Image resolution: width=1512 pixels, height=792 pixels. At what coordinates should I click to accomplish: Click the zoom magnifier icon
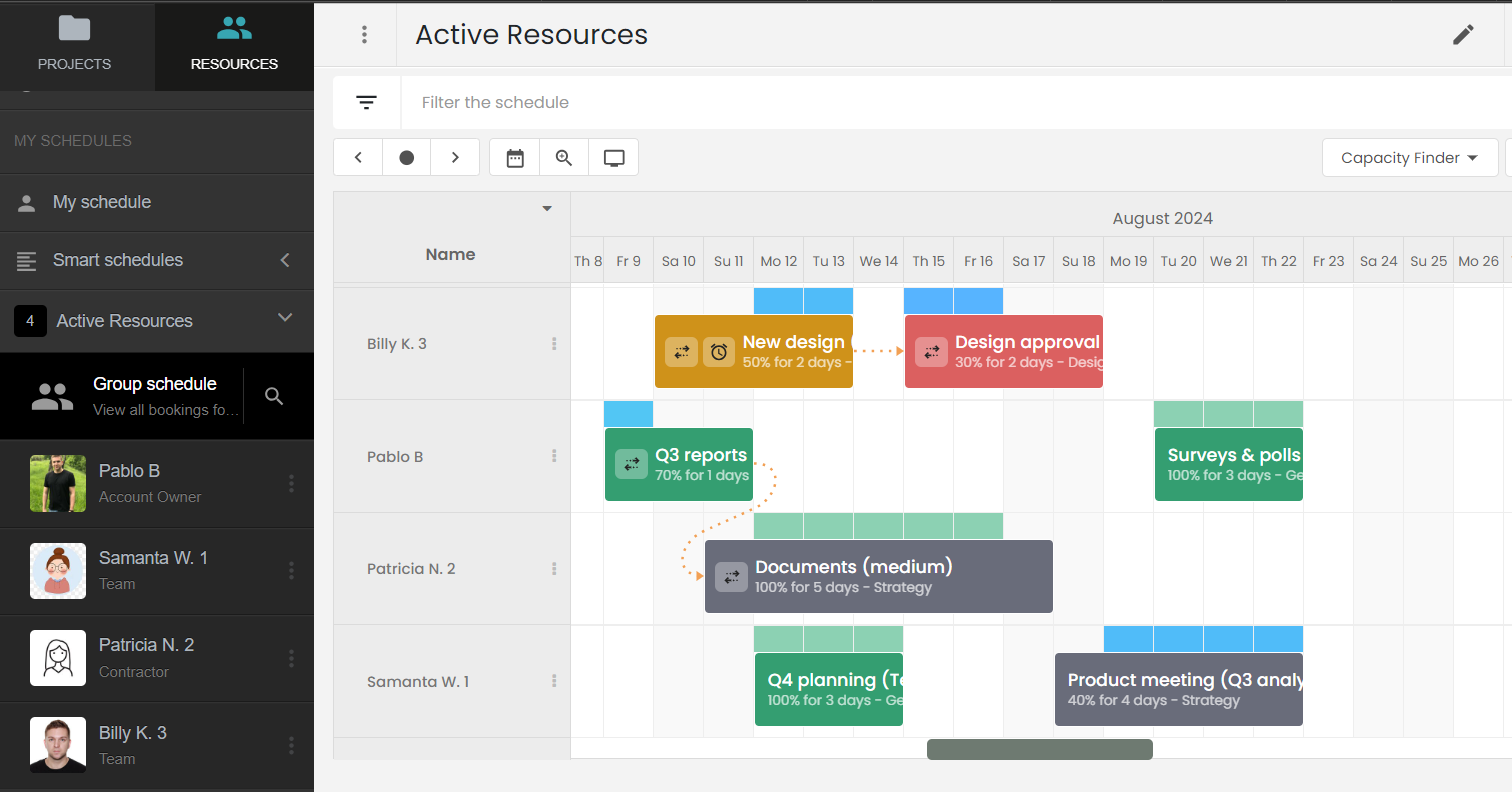tap(564, 158)
